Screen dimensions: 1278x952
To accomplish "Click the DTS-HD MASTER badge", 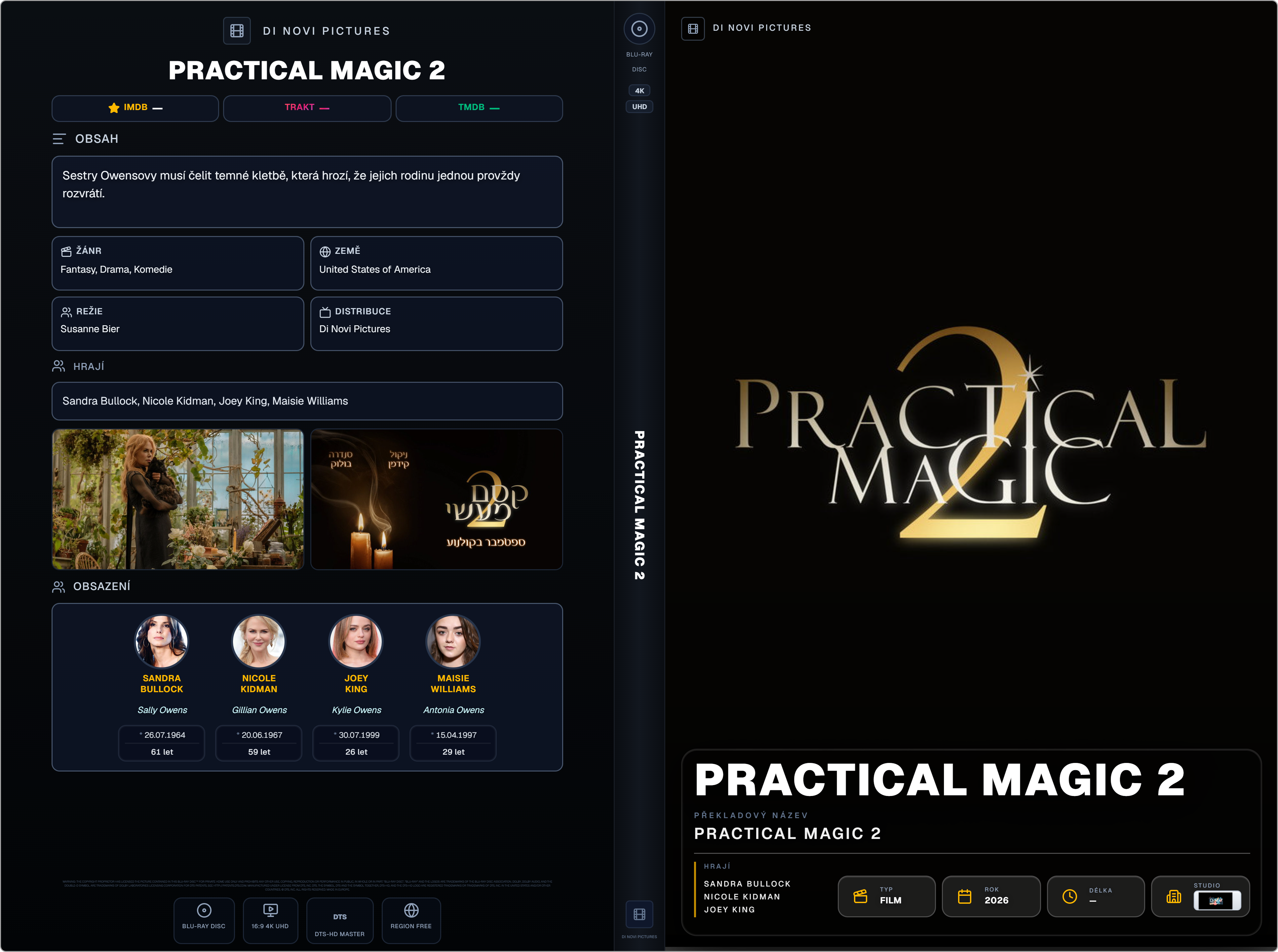I will [x=340, y=920].
